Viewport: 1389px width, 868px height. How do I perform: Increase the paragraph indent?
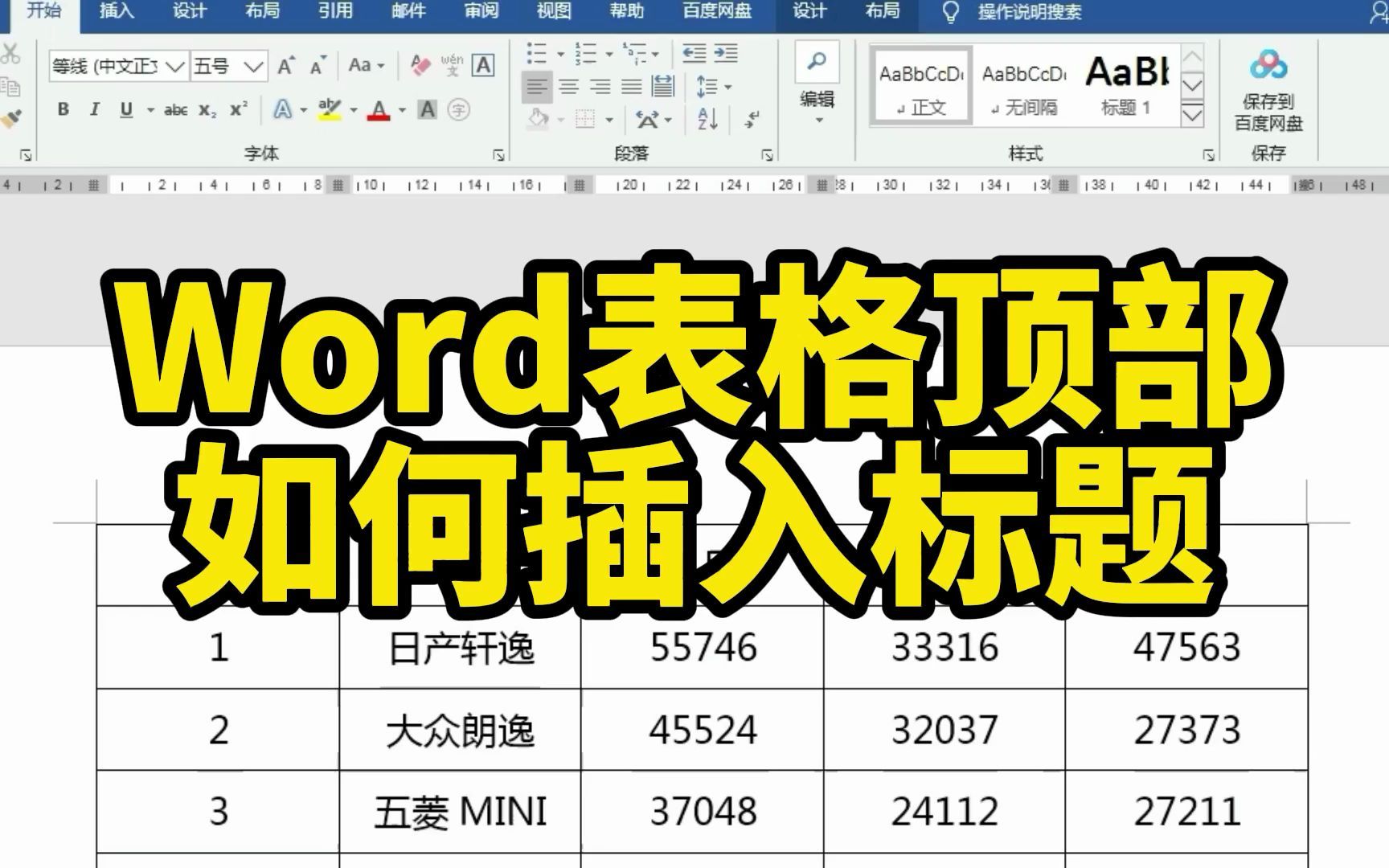(x=726, y=54)
